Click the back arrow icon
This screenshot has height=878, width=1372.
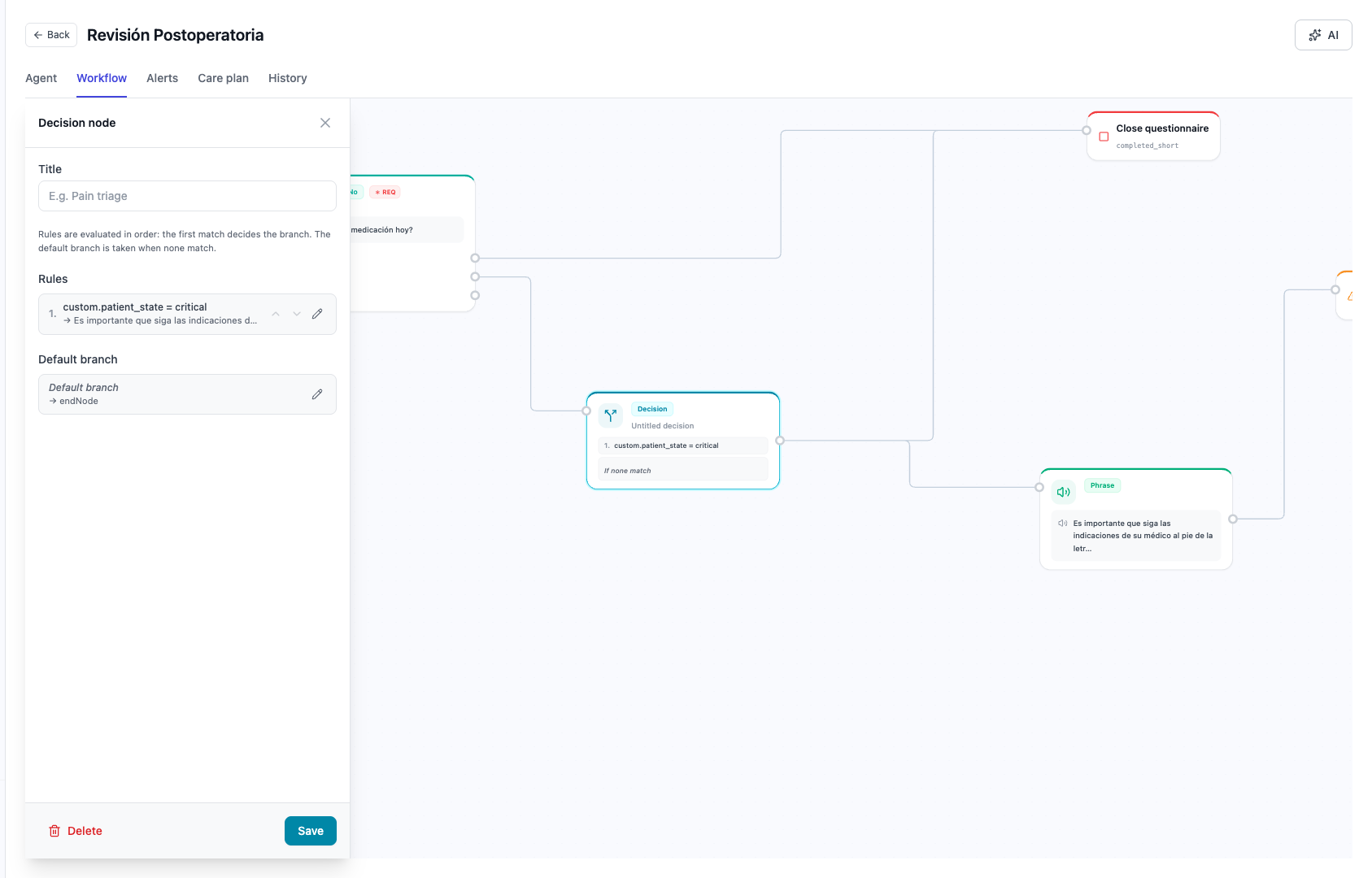38,35
